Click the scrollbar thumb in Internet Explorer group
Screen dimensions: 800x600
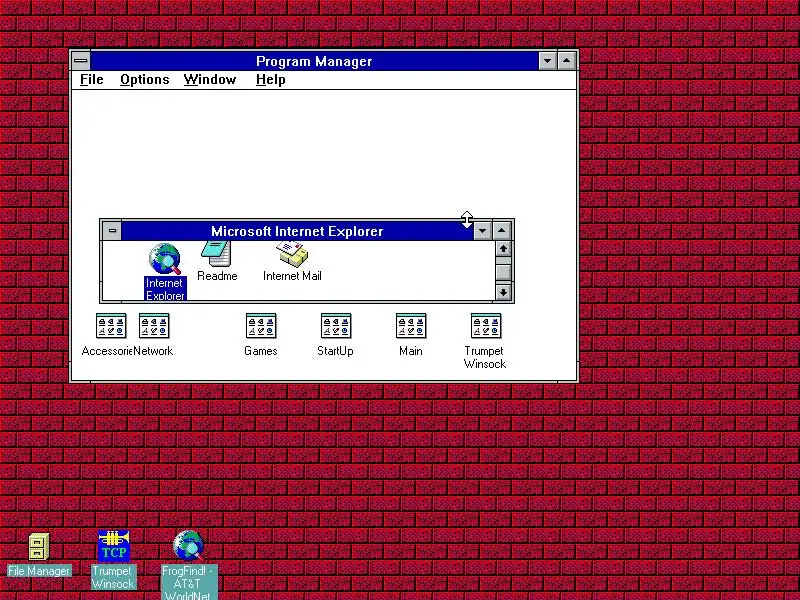point(503,271)
